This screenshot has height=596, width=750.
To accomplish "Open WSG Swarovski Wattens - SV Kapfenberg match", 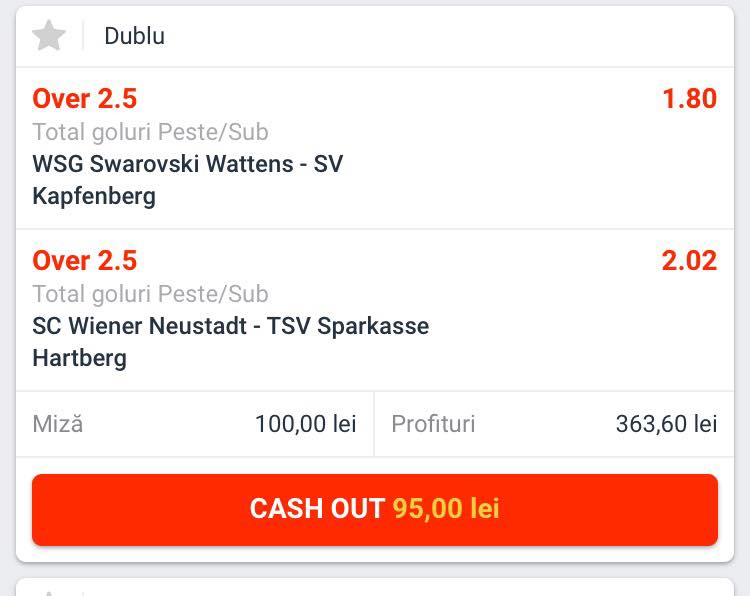I will pos(188,180).
